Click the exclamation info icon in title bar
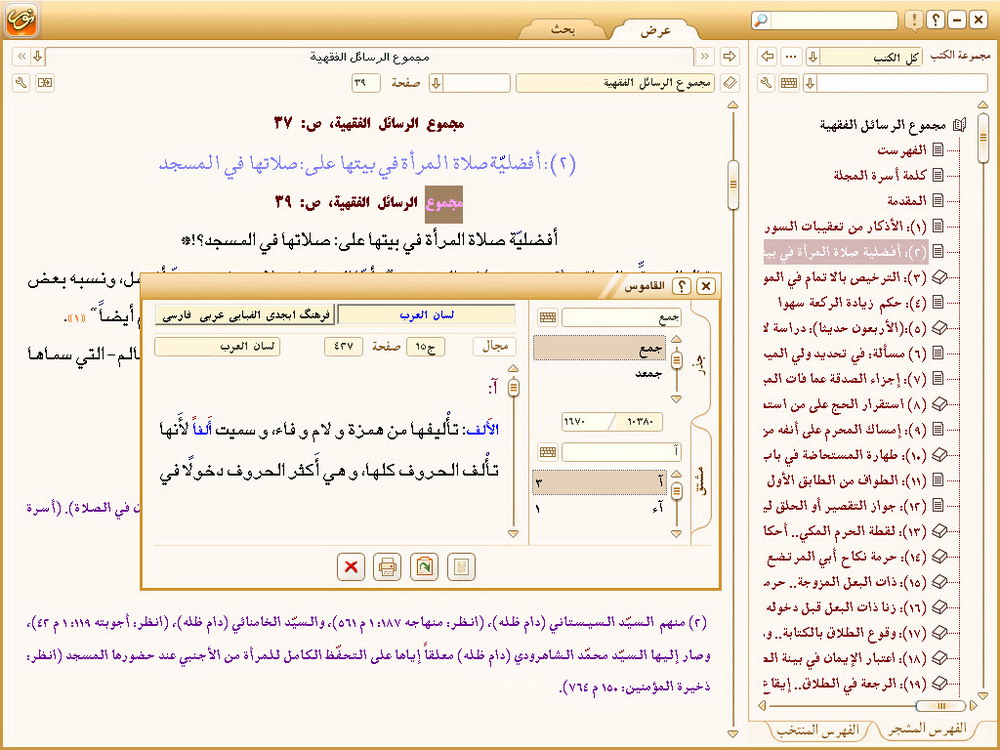Image resolution: width=1000 pixels, height=750 pixels. (914, 20)
